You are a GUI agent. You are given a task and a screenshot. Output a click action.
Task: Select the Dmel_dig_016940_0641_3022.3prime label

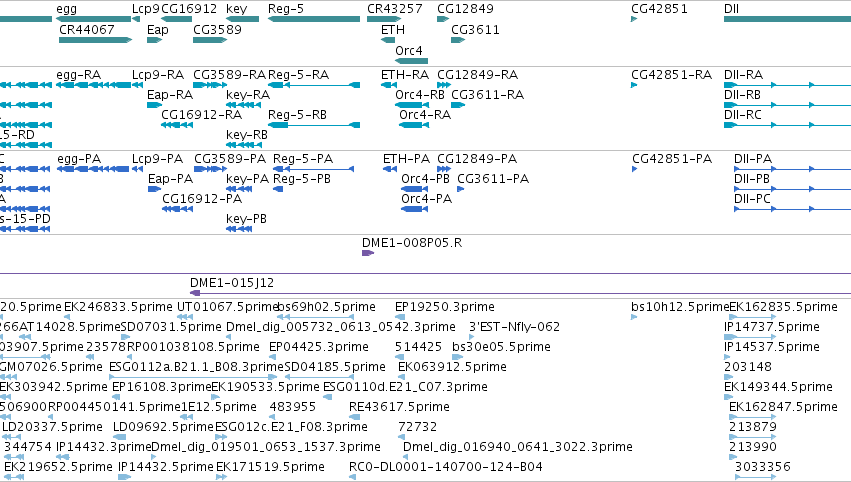[x=518, y=447]
